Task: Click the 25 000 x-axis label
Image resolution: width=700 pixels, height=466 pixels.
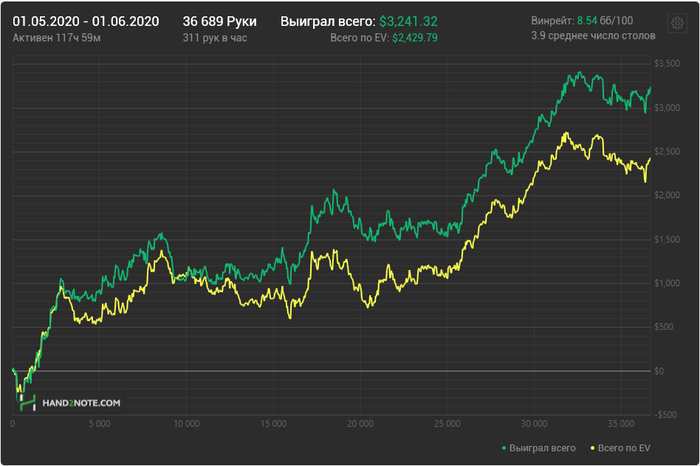Action: 447,424
